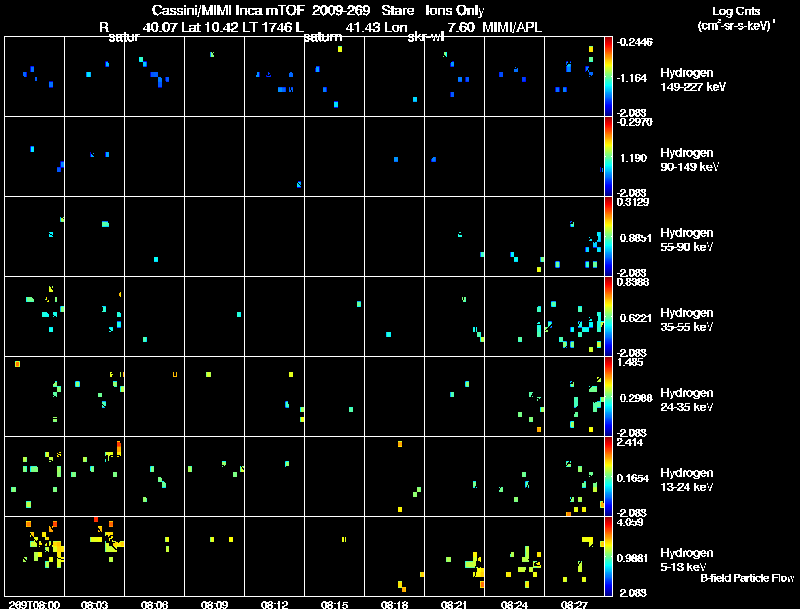The height and width of the screenshot is (609, 800).
Task: Click the 'Cassini/MIMI Inca mTOF' title text
Action: (x=228, y=10)
